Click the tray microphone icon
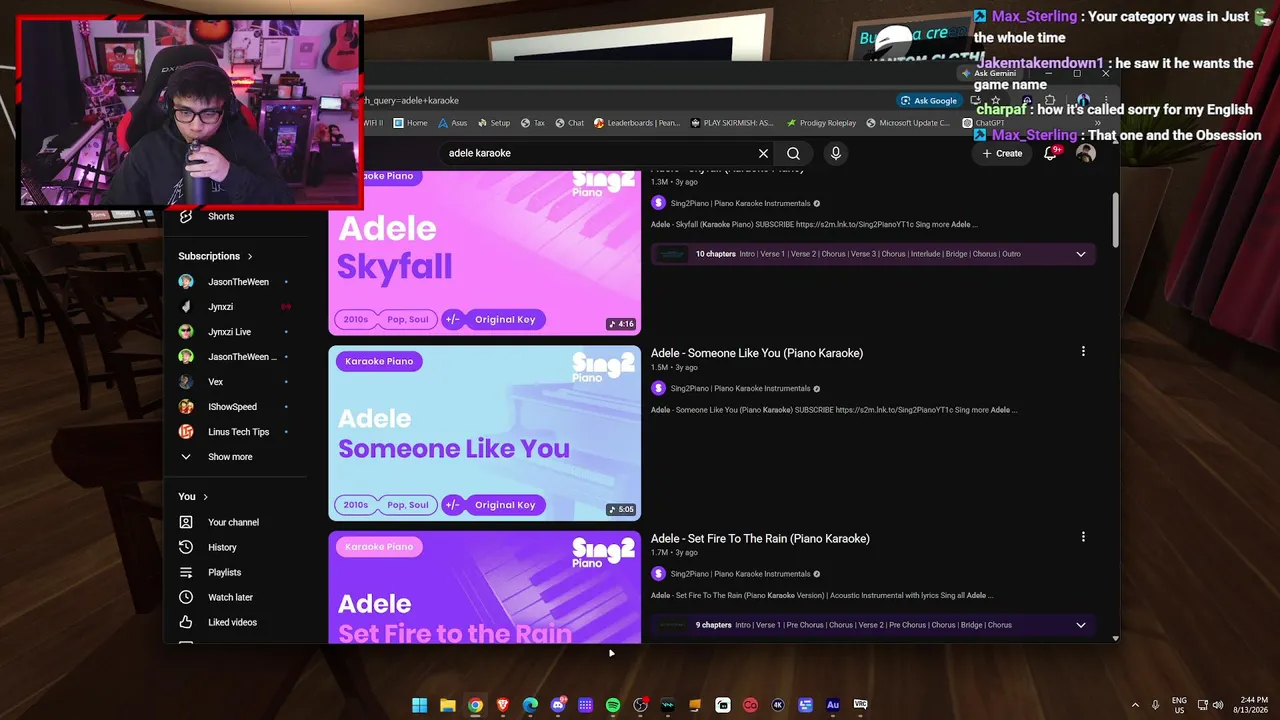 coord(1156,705)
